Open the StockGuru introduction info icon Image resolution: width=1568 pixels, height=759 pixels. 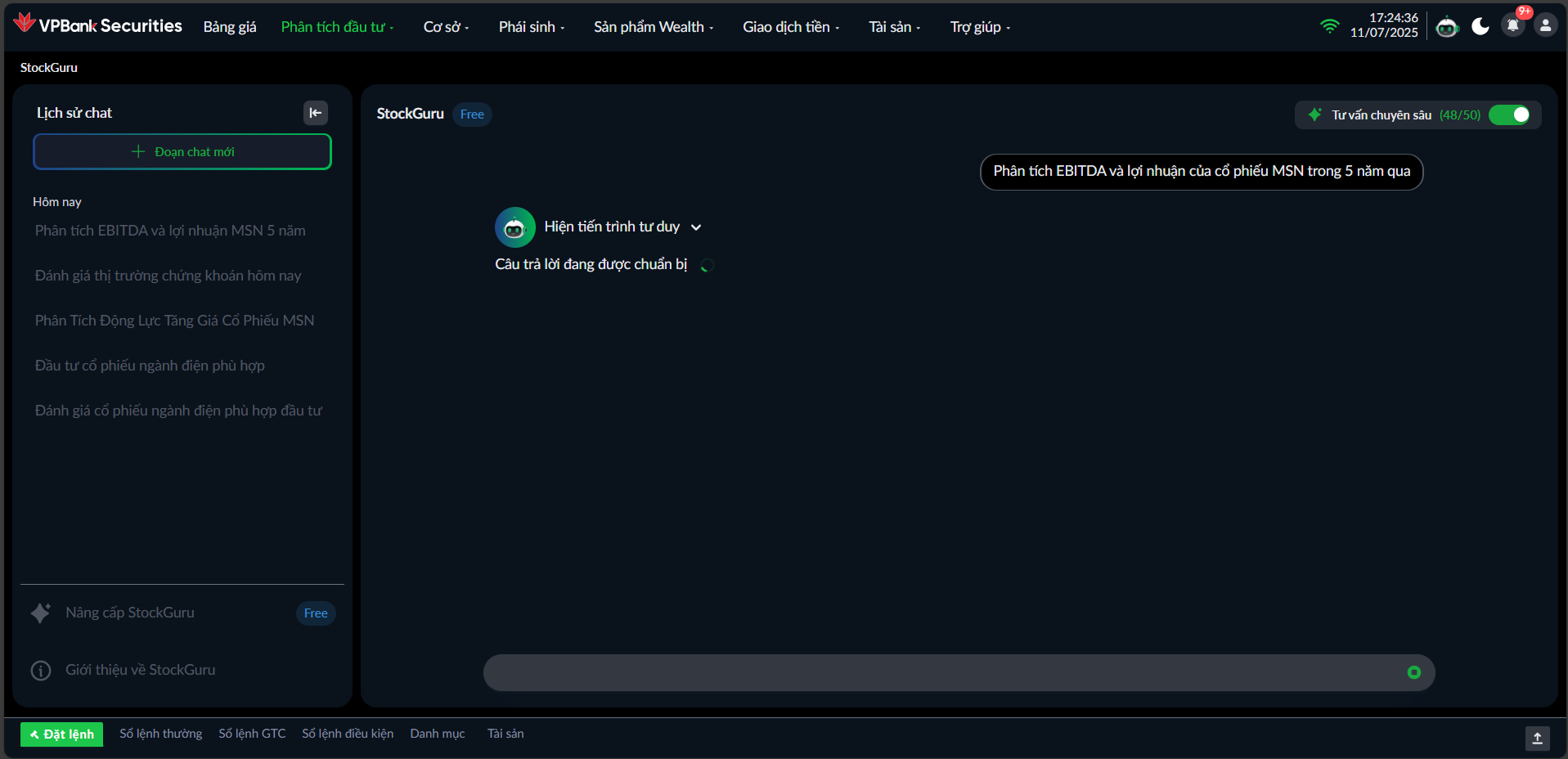(41, 671)
